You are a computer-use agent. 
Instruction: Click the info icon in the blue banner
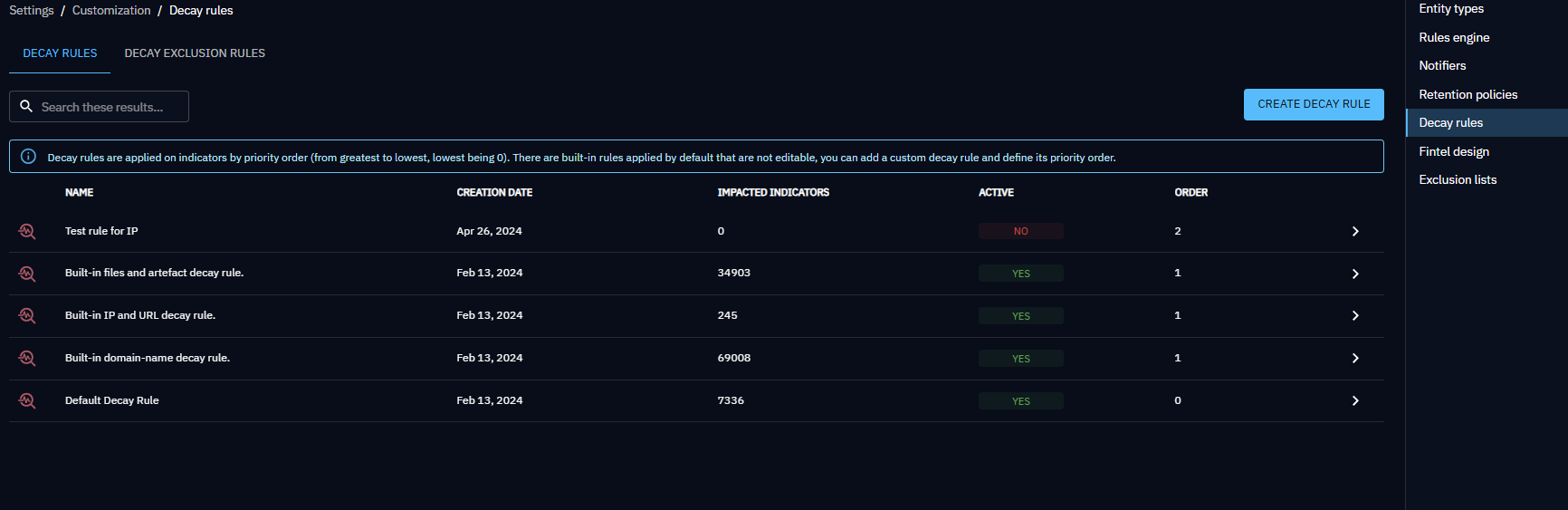(28, 157)
